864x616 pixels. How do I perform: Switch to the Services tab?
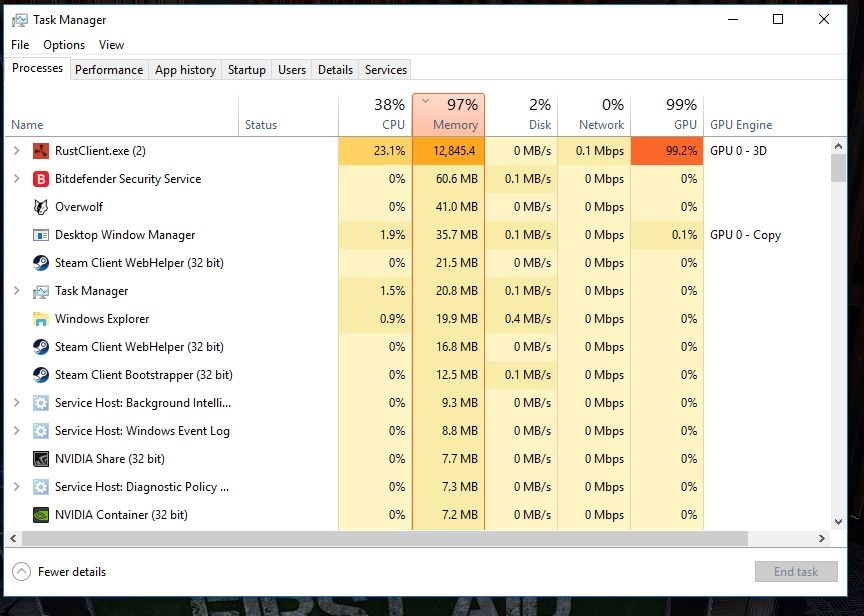386,70
